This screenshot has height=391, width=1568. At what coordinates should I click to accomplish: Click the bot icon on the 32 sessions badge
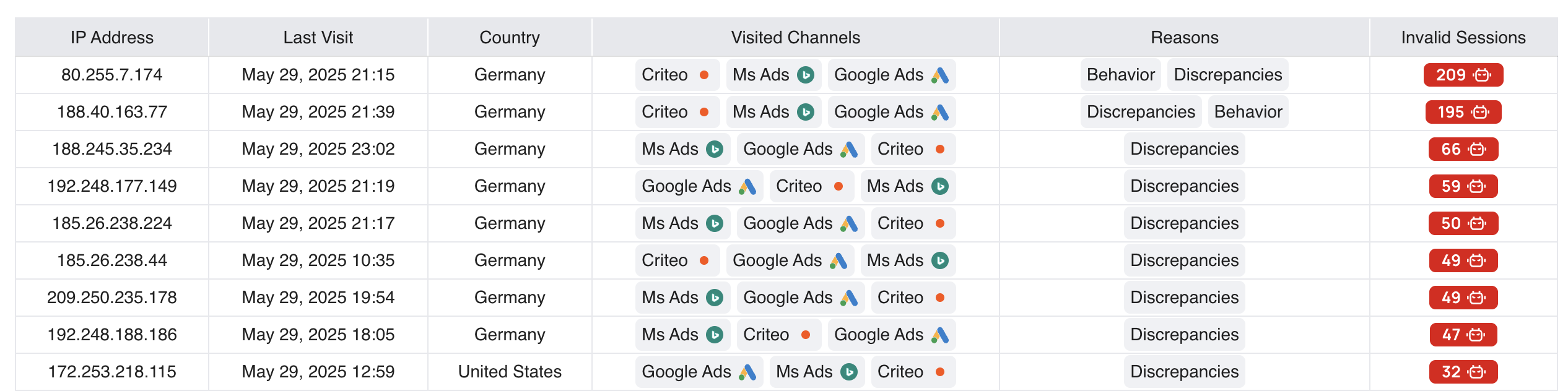[x=1477, y=372]
